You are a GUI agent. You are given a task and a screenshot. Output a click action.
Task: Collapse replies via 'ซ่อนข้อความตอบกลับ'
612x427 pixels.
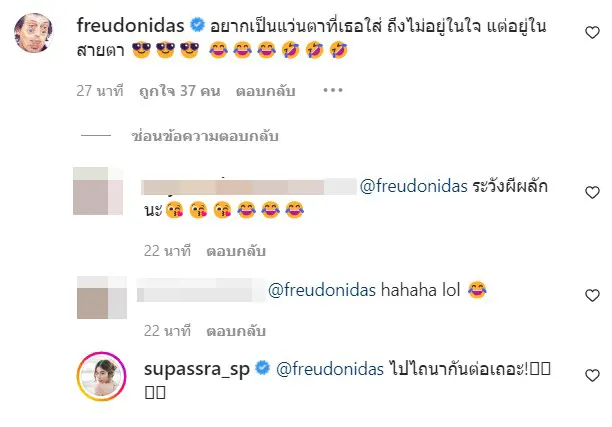(205, 136)
